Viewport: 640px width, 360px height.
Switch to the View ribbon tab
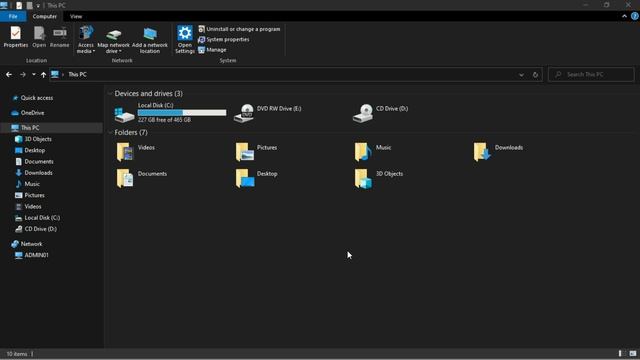[x=76, y=16]
